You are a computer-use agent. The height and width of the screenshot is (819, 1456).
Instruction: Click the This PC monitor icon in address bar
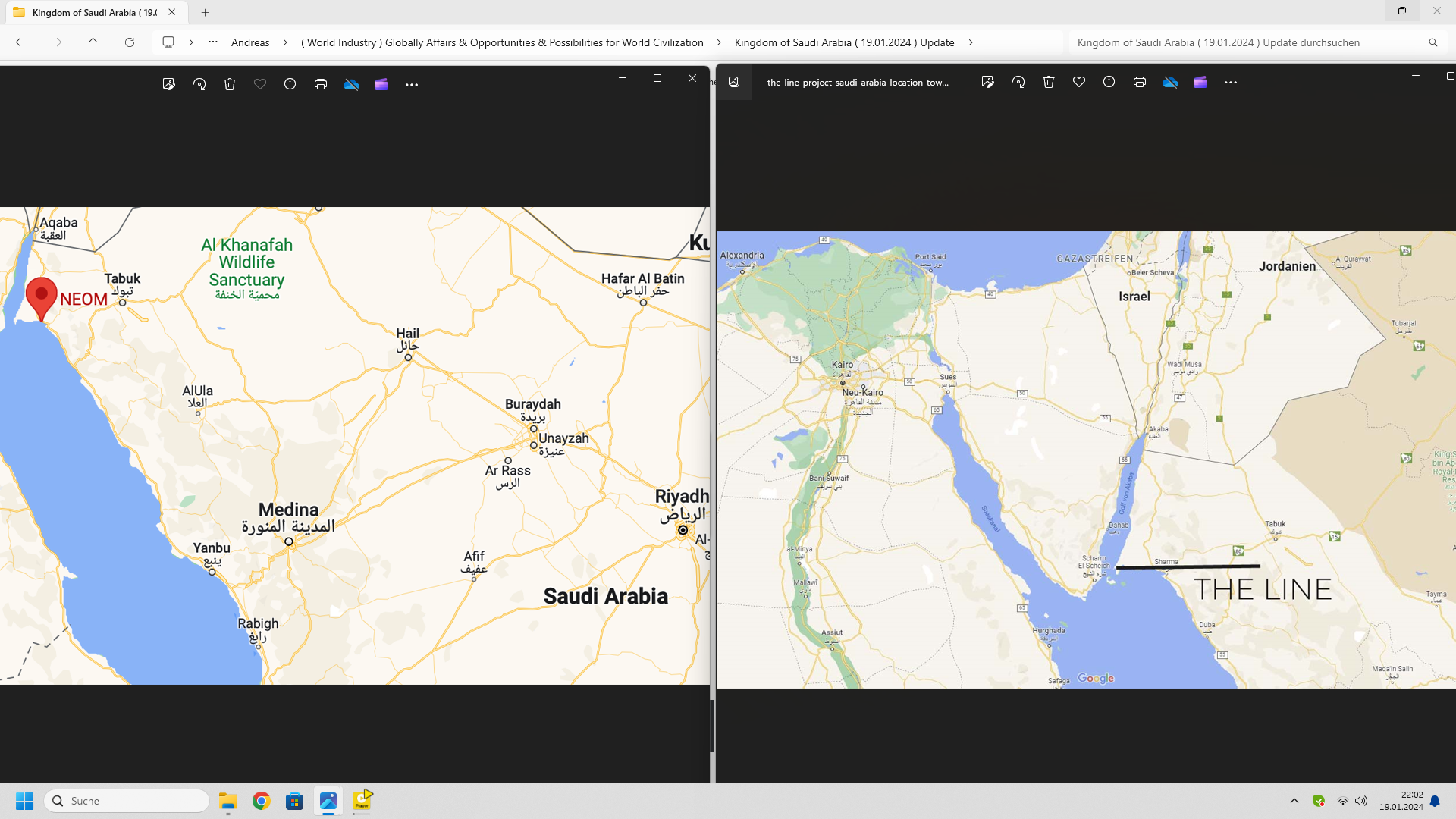168,42
